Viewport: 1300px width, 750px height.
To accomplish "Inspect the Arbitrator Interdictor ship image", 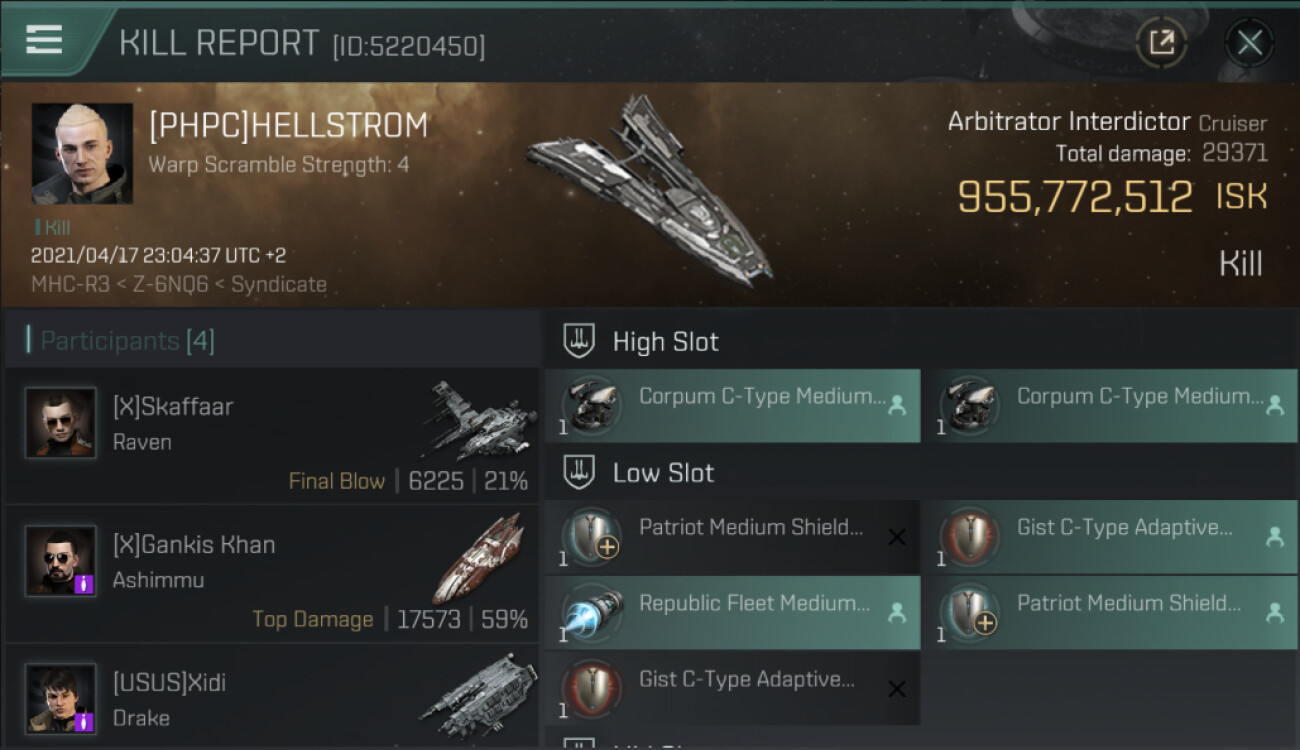I will point(650,190).
